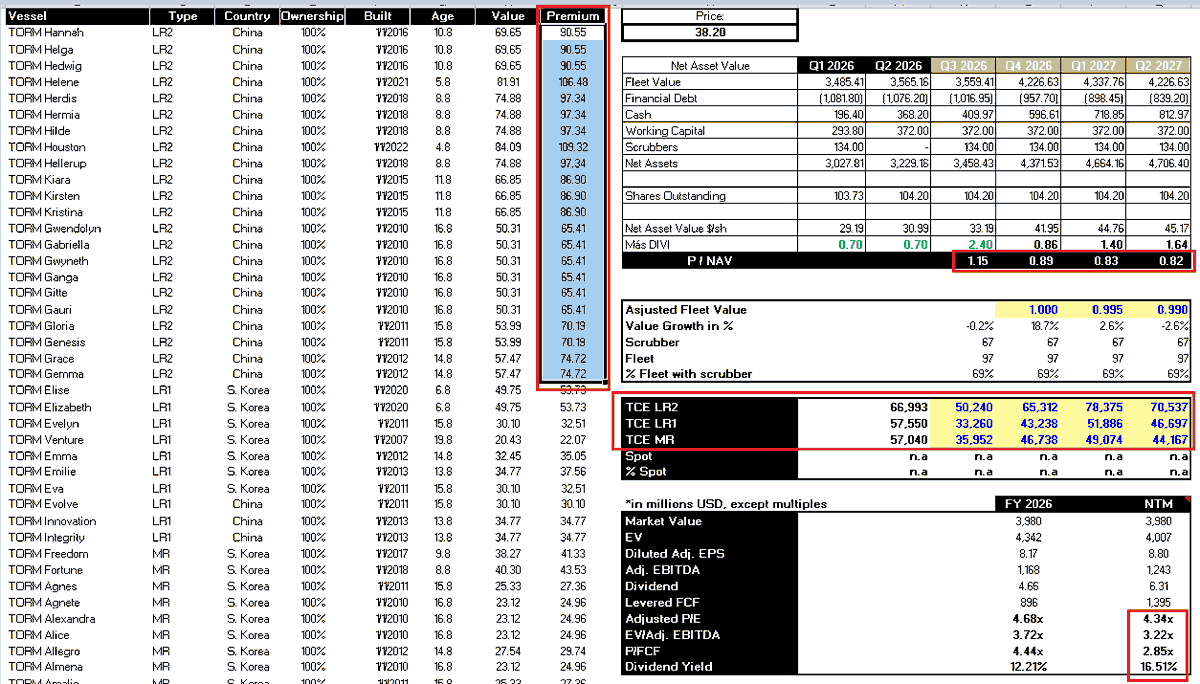Click the Fleet Value row label
This screenshot has height=684, width=1200.
654,82
